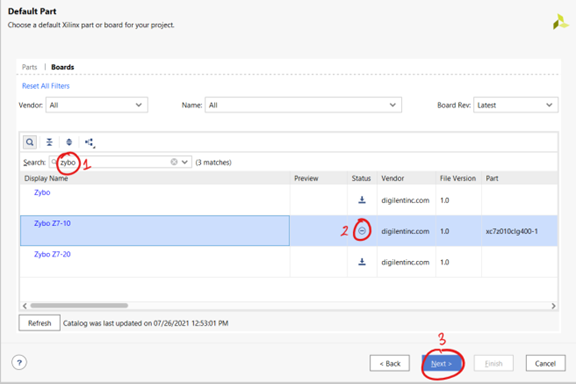This screenshot has width=576, height=384.
Task: Download the Zybo board files
Action: point(362,200)
